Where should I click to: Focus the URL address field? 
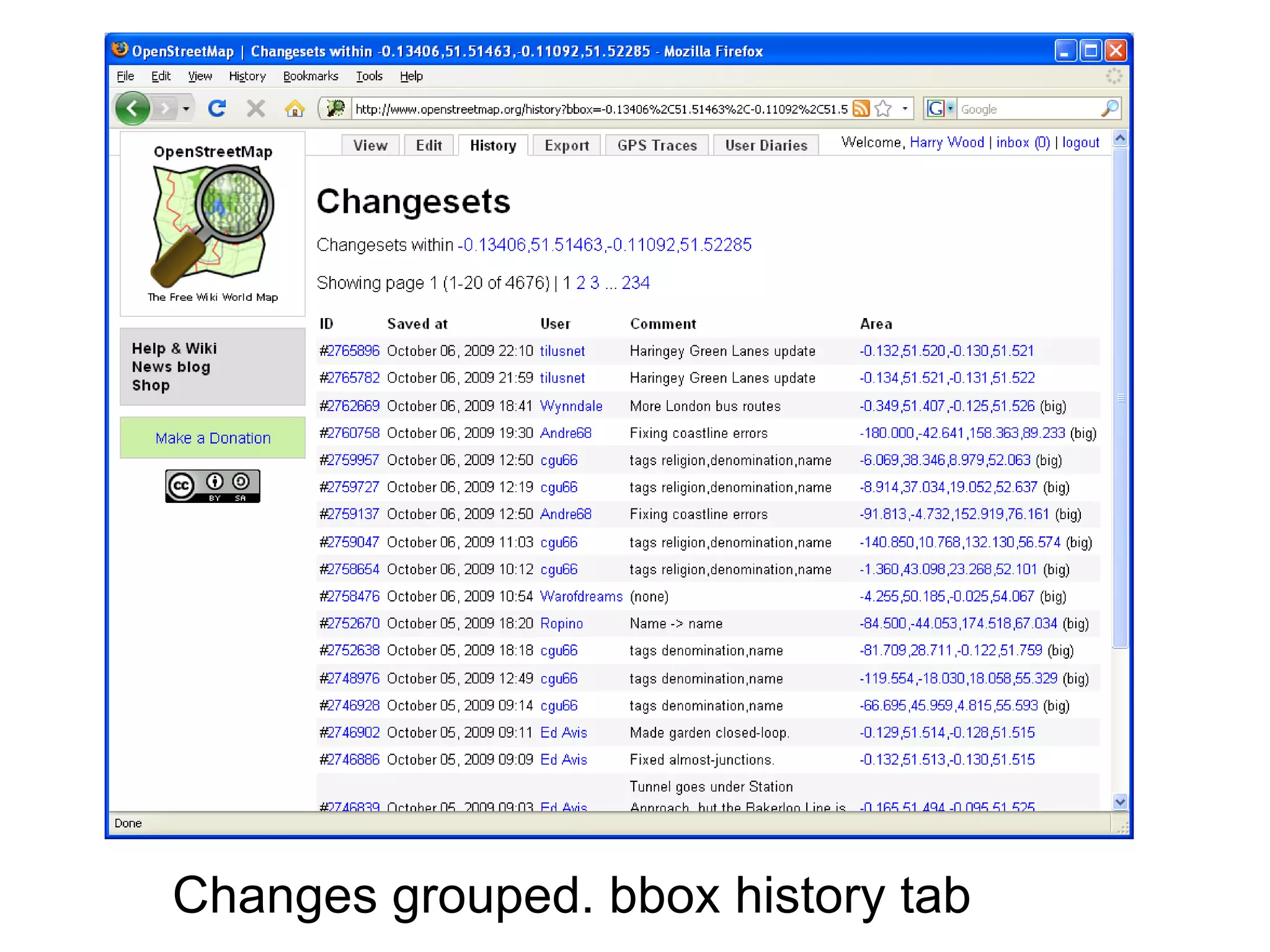(x=600, y=109)
